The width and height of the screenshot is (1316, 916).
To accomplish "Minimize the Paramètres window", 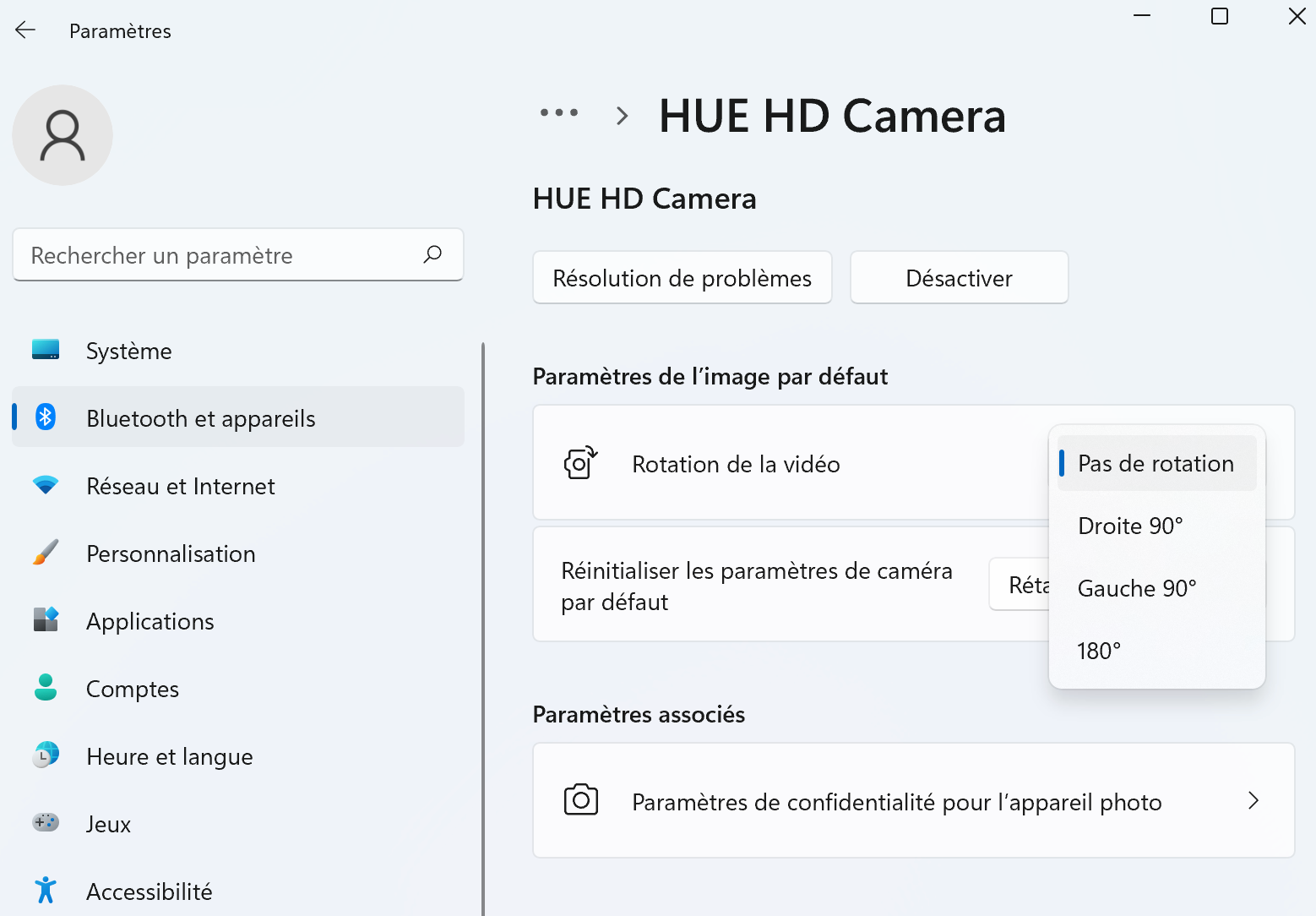I will click(1142, 16).
